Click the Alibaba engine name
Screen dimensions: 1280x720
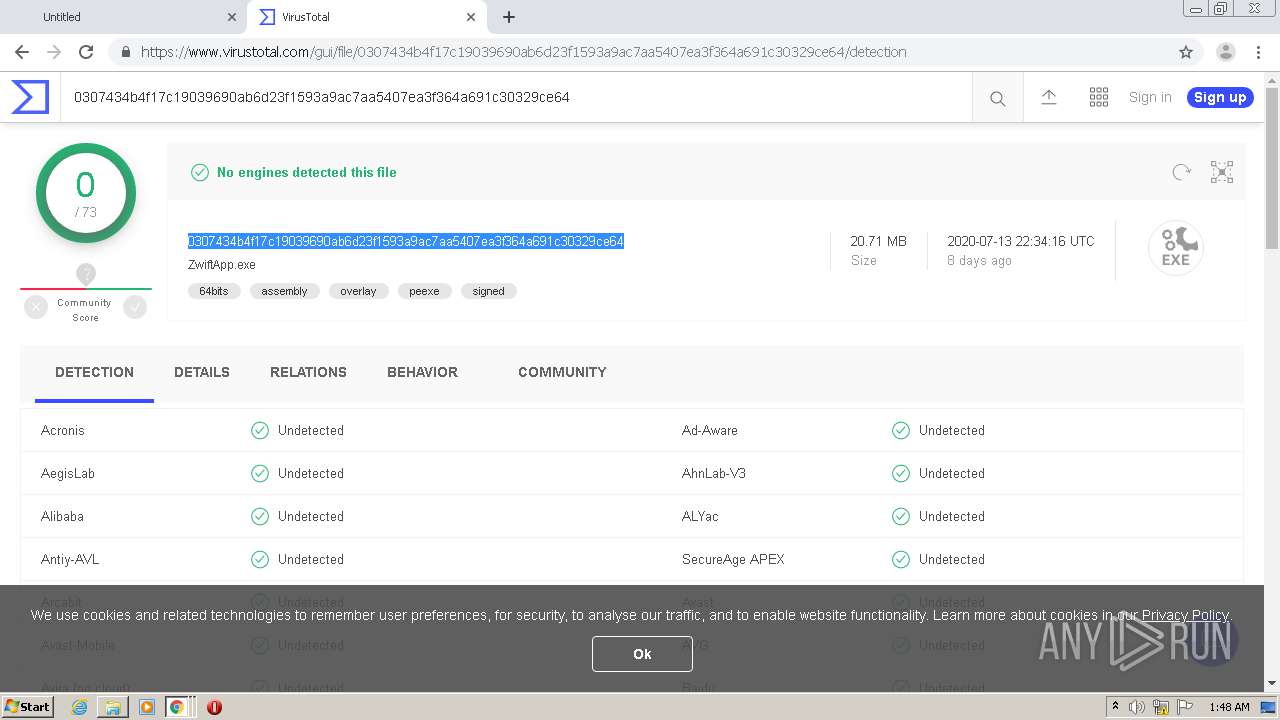(x=62, y=516)
